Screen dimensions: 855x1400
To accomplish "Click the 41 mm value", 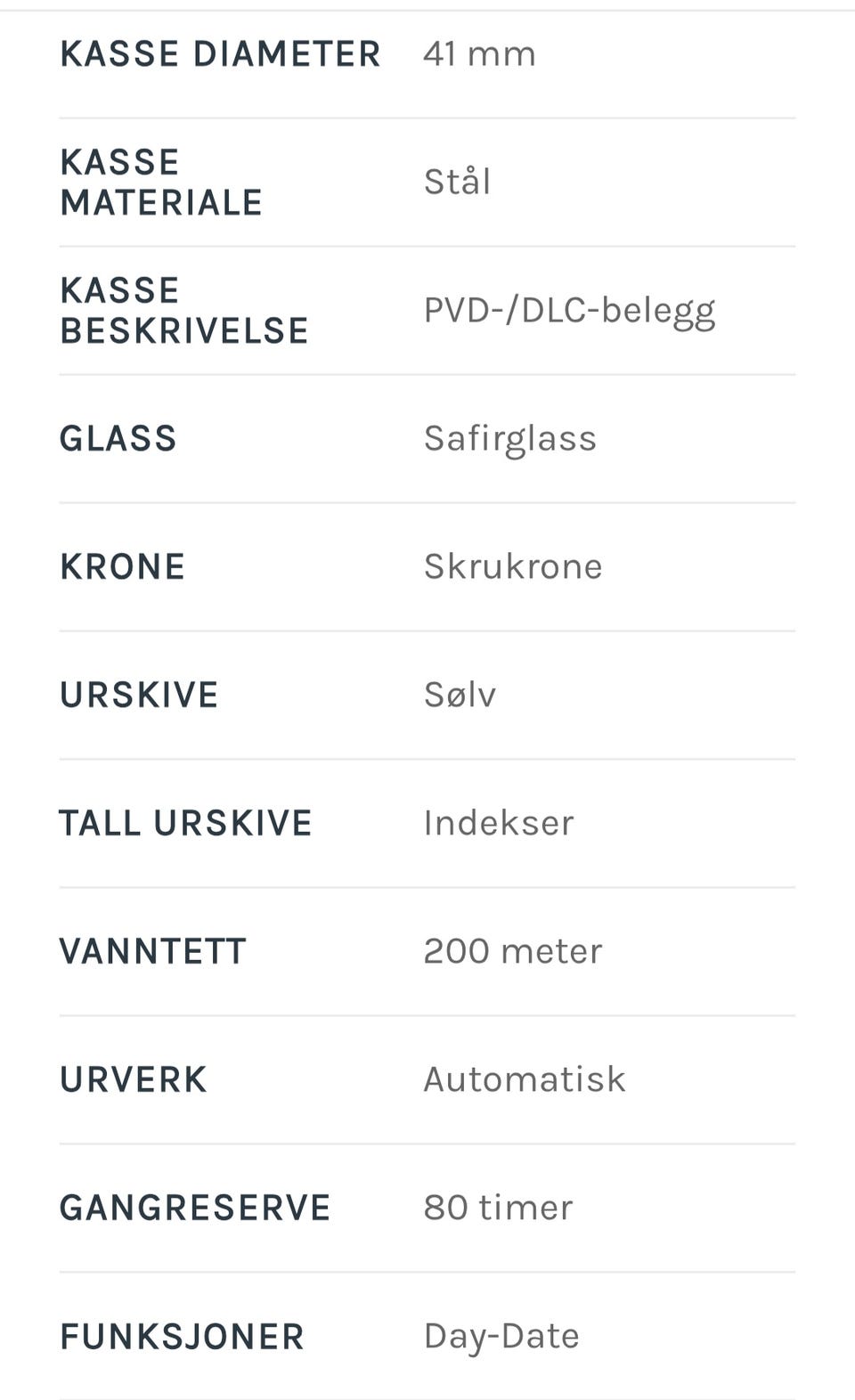I will [x=479, y=54].
